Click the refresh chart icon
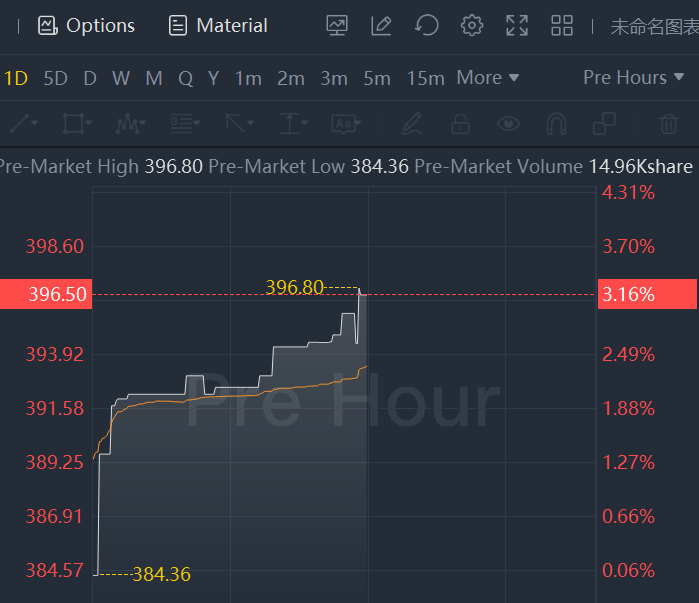Screen dimensions: 699x603 [x=427, y=26]
